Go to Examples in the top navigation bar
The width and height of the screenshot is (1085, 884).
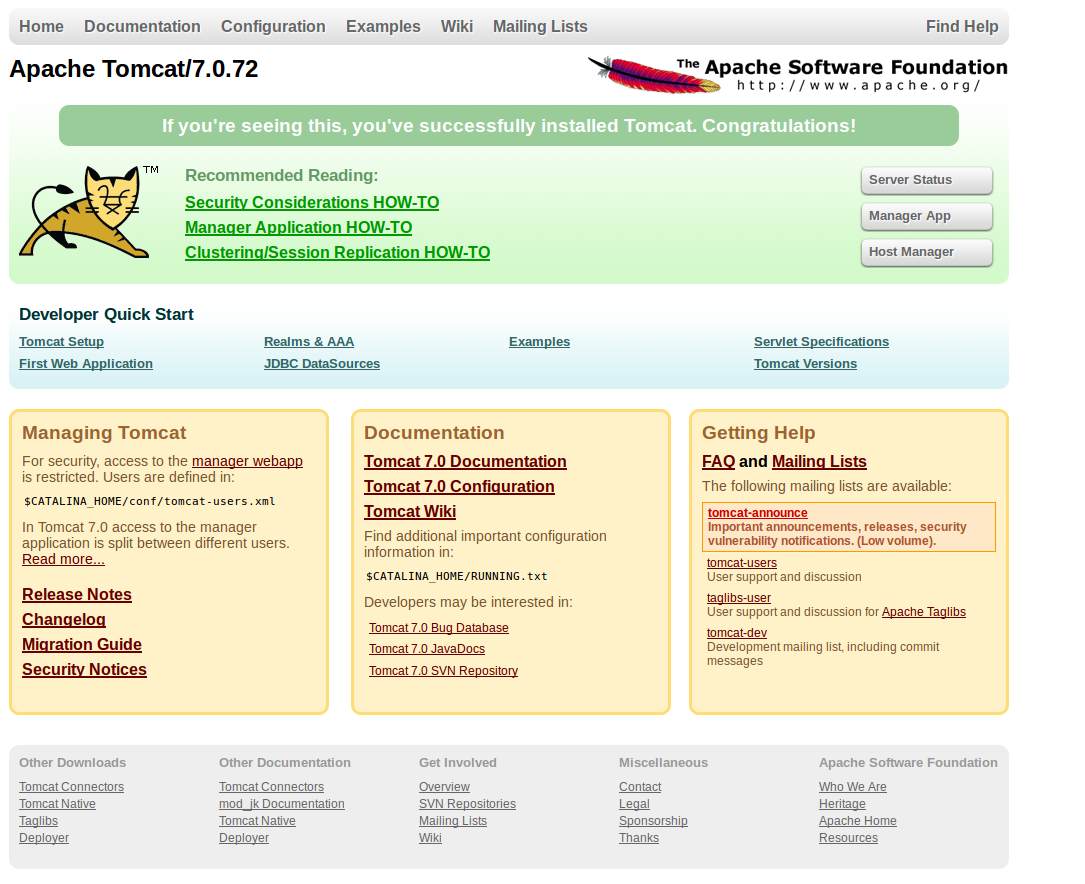click(383, 26)
